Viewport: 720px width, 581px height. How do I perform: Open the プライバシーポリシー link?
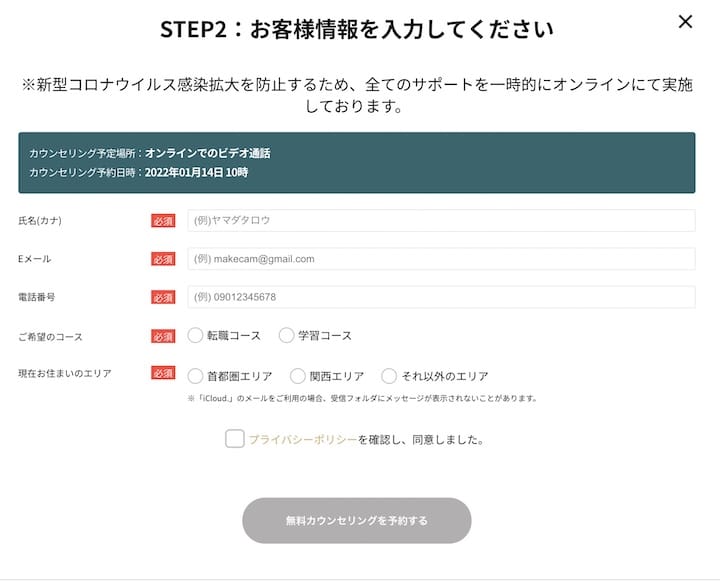[302, 440]
